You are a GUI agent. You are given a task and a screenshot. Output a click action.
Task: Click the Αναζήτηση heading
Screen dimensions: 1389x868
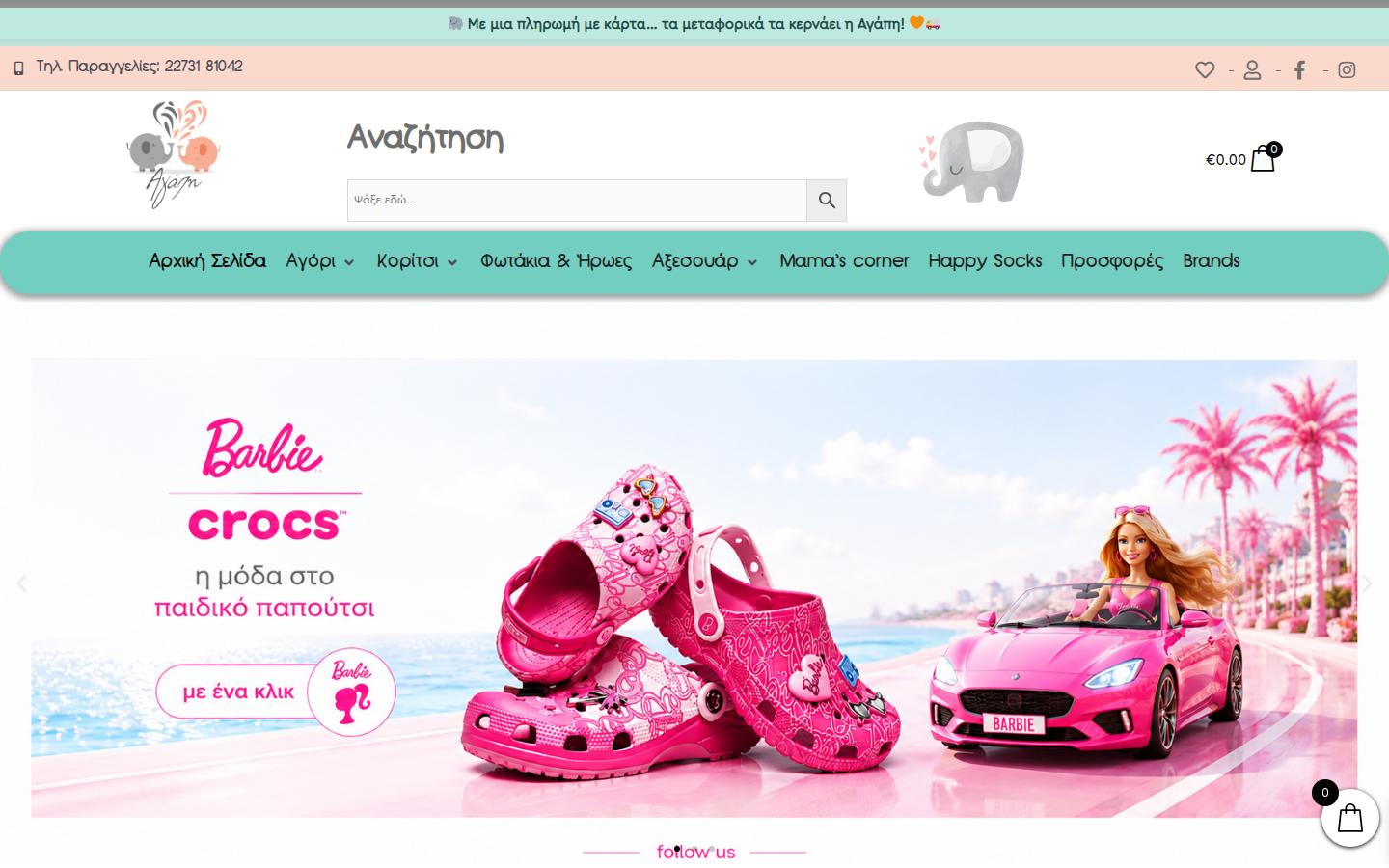[425, 139]
